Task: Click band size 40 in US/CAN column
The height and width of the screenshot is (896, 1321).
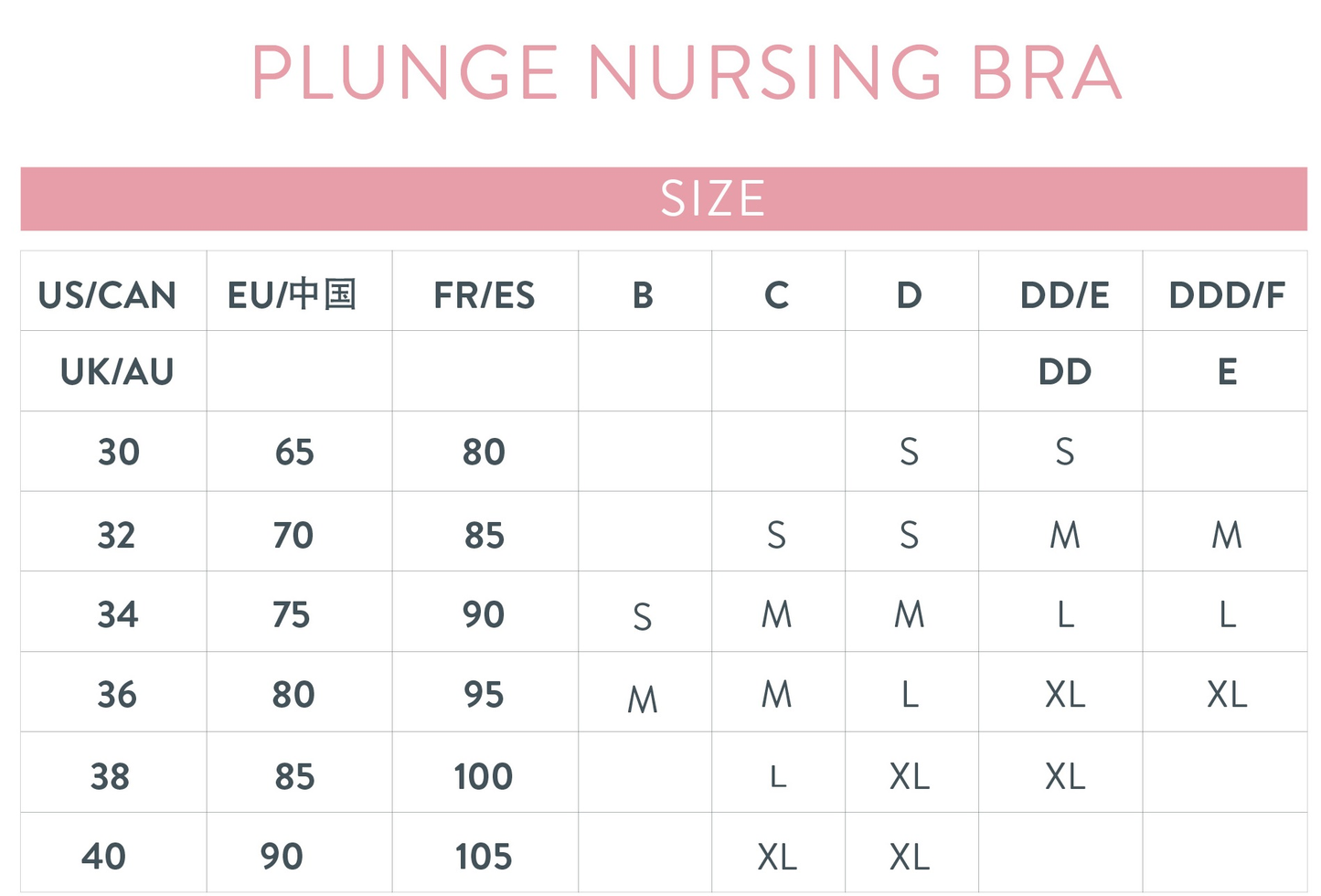Action: click(104, 857)
